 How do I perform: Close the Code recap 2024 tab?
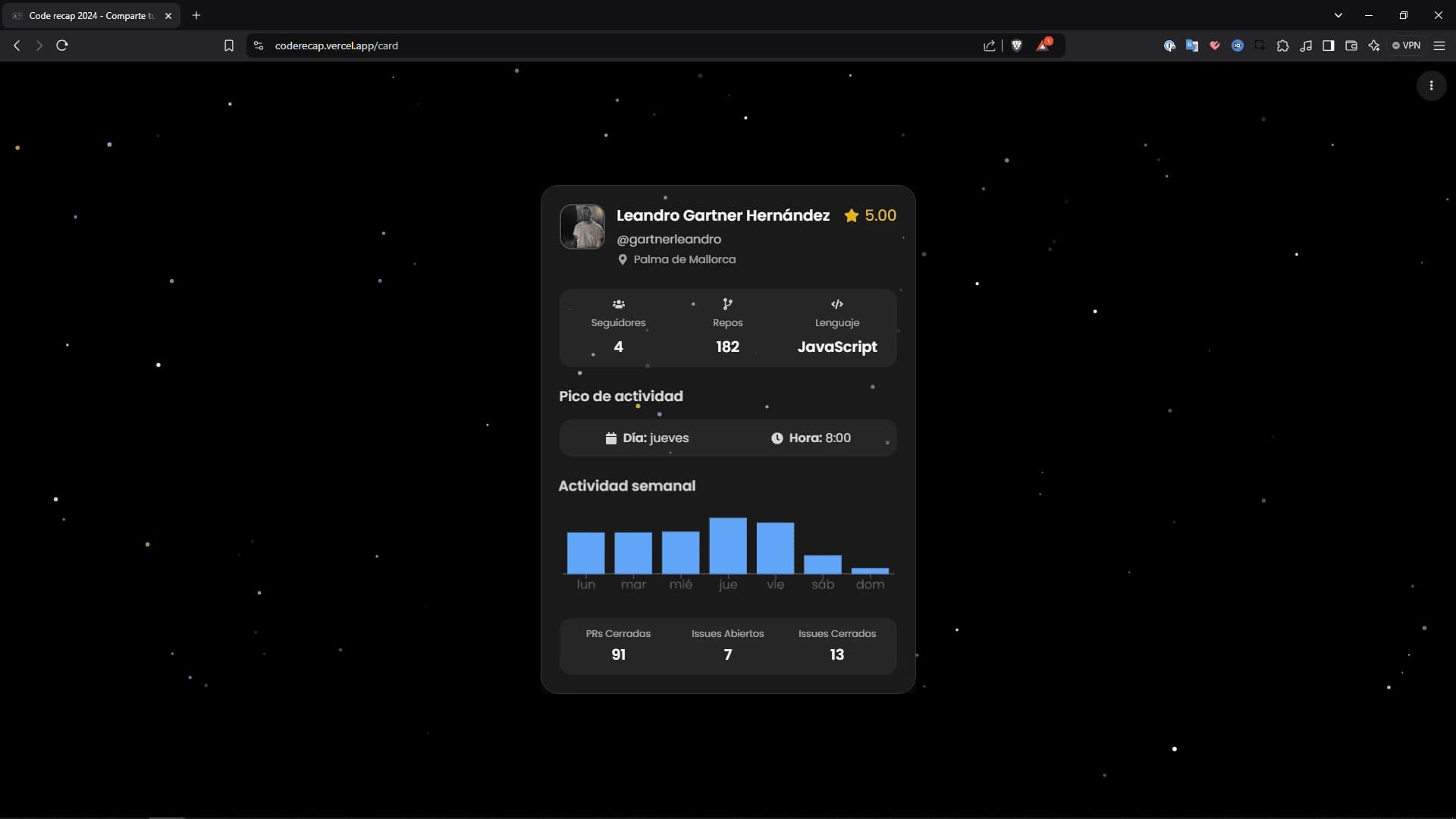(168, 15)
